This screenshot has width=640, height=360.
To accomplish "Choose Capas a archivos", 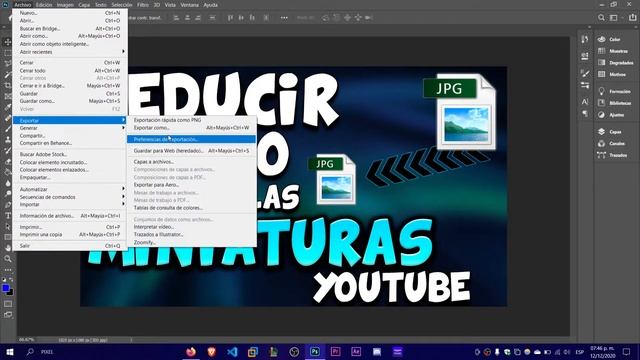I will (191, 162).
